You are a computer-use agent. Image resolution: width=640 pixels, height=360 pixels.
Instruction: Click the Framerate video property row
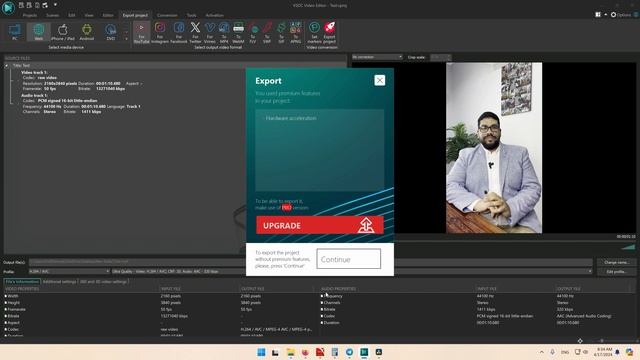(x=159, y=309)
